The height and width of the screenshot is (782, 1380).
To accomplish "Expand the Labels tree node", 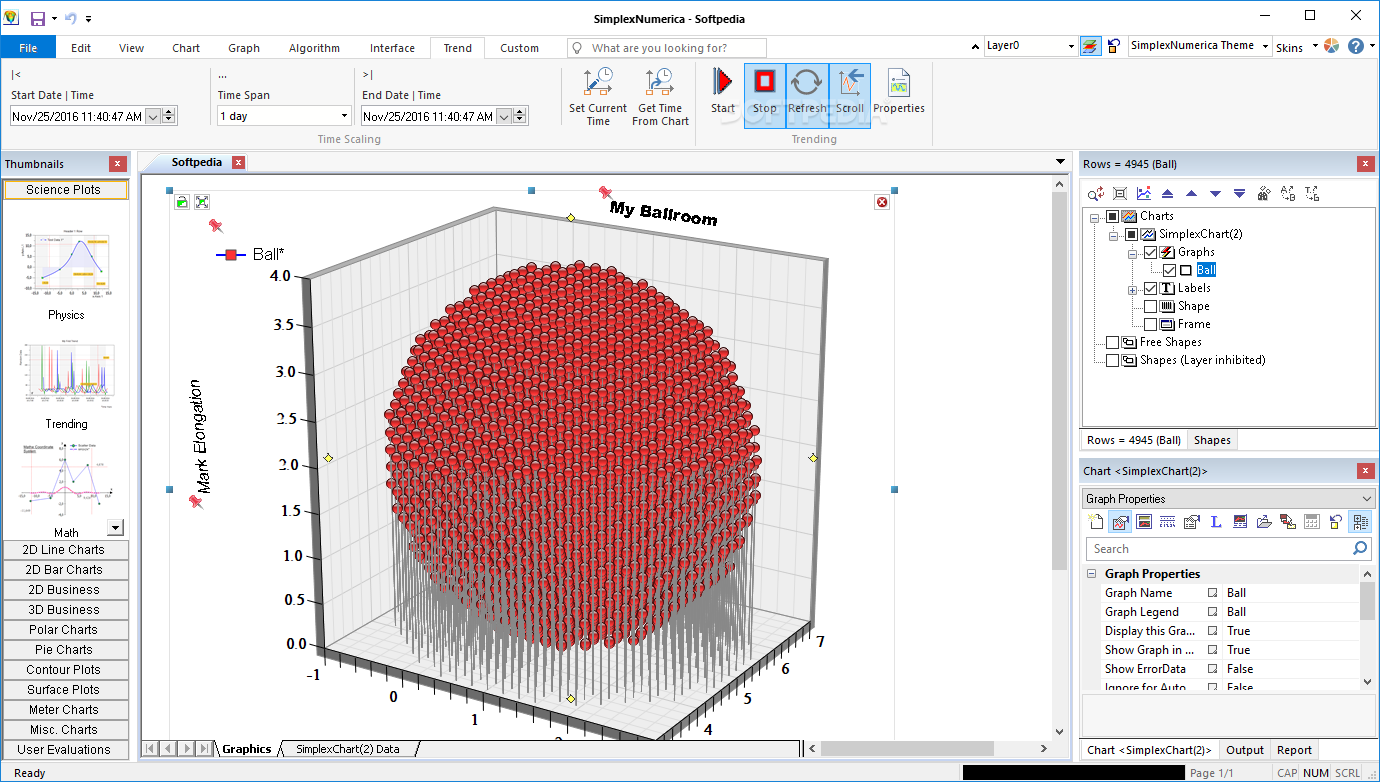I will [x=1132, y=289].
